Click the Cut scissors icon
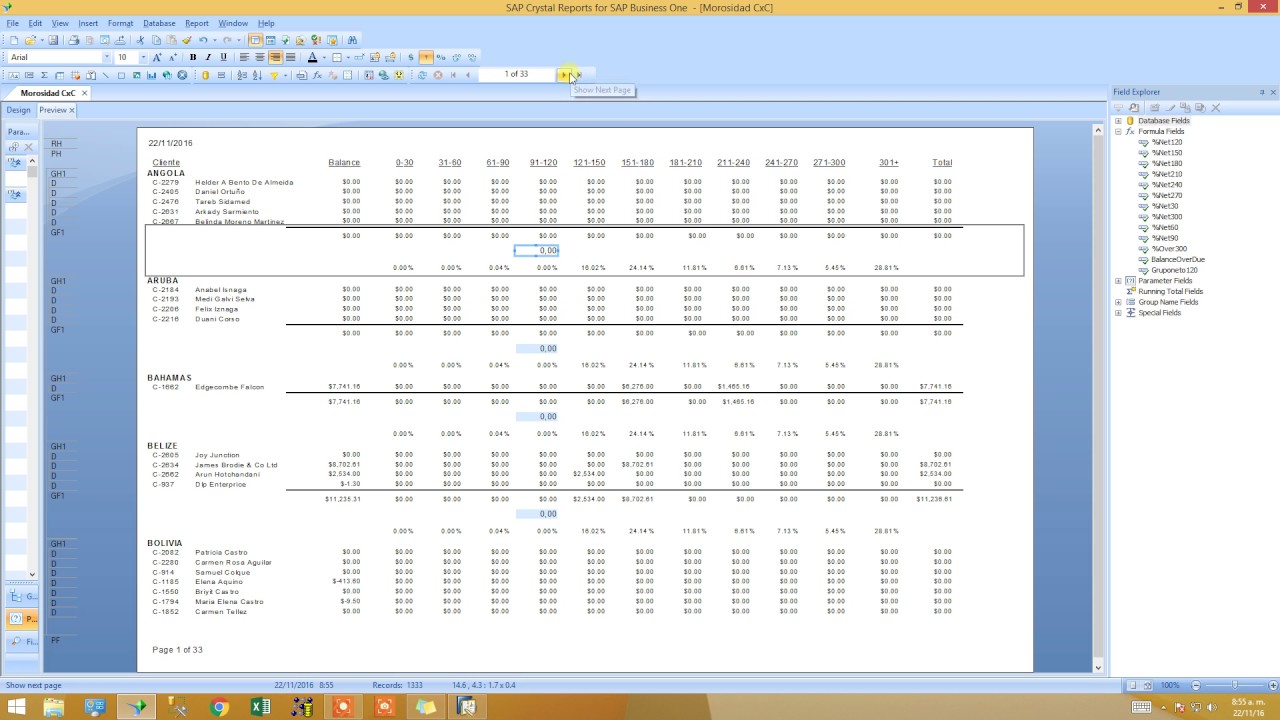The image size is (1280, 720). pyautogui.click(x=140, y=40)
